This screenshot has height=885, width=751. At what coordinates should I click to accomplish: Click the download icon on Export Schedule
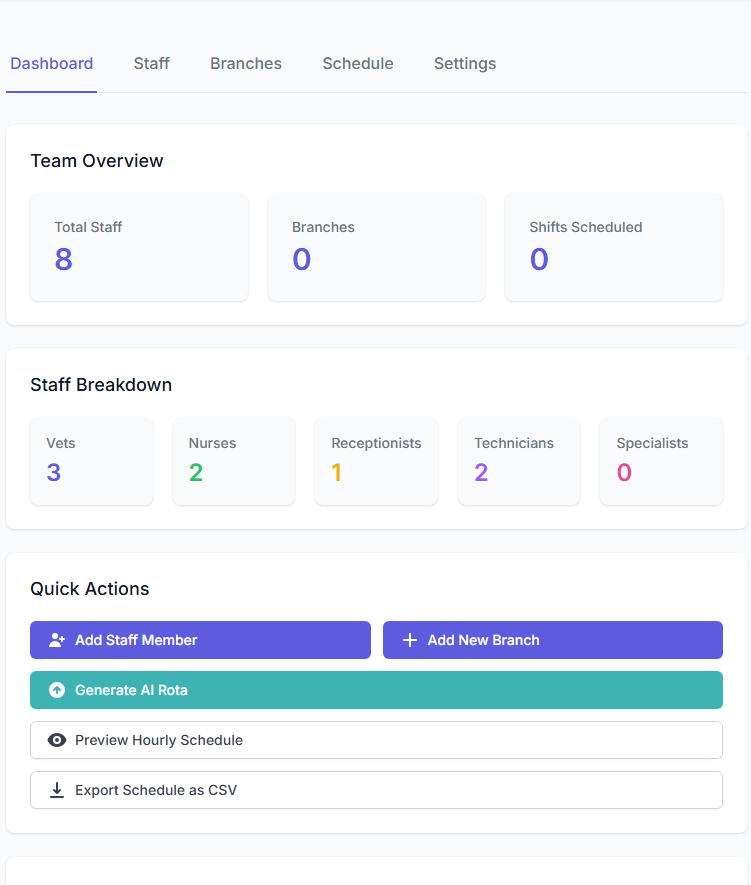[x=57, y=790]
